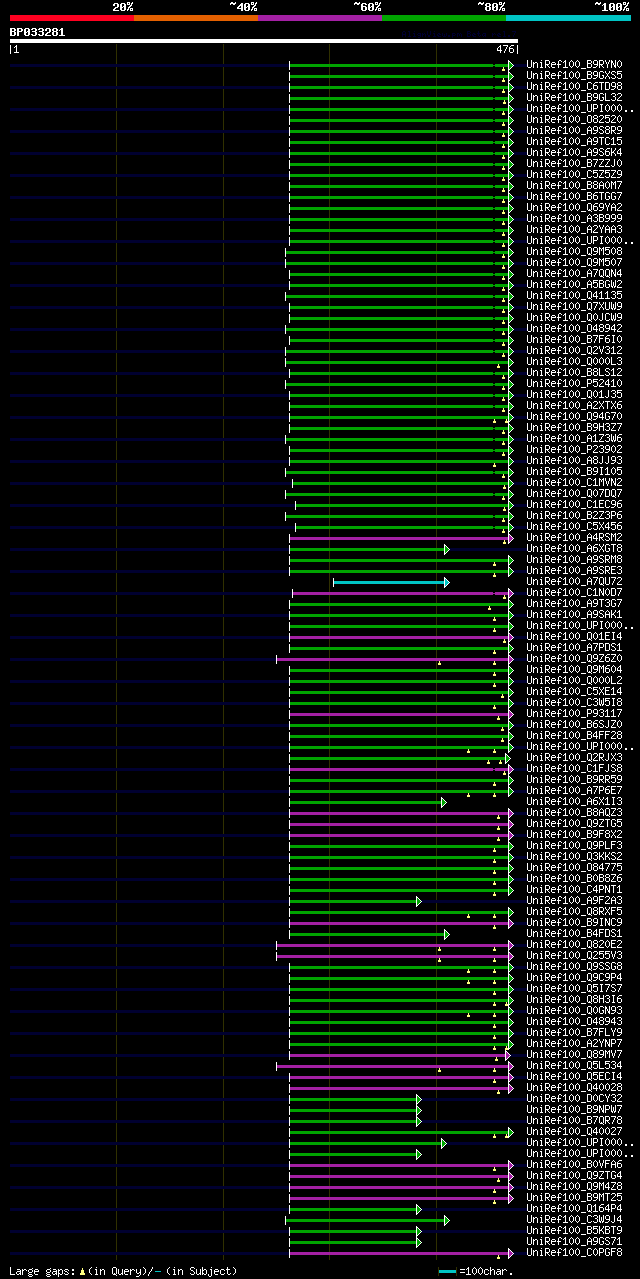Select the query name BP033281
The width and height of the screenshot is (640, 1279).
click(x=37, y=32)
